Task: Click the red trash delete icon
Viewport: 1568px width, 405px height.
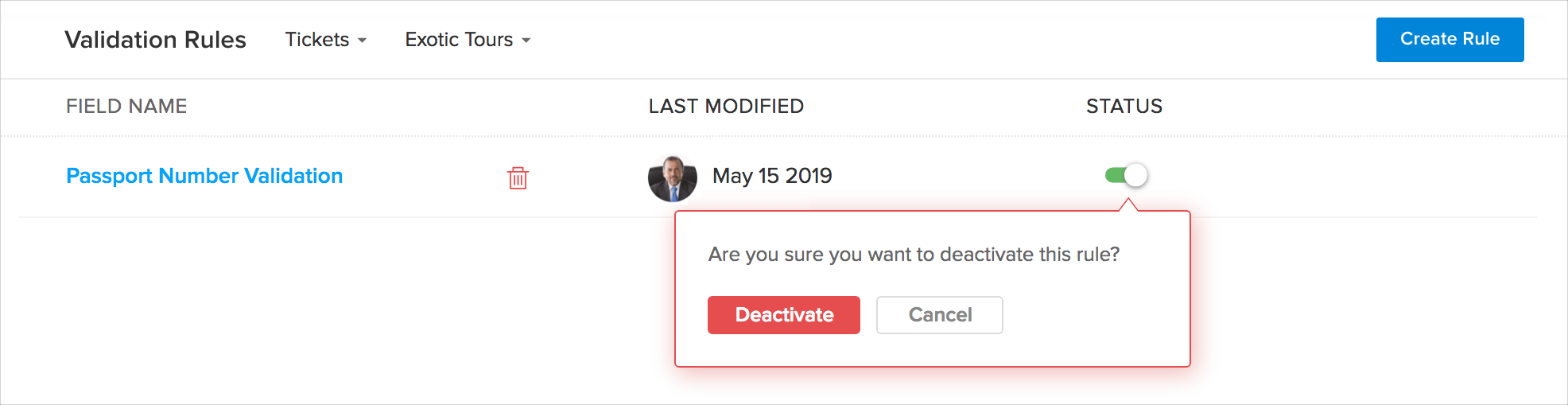Action: (x=518, y=177)
